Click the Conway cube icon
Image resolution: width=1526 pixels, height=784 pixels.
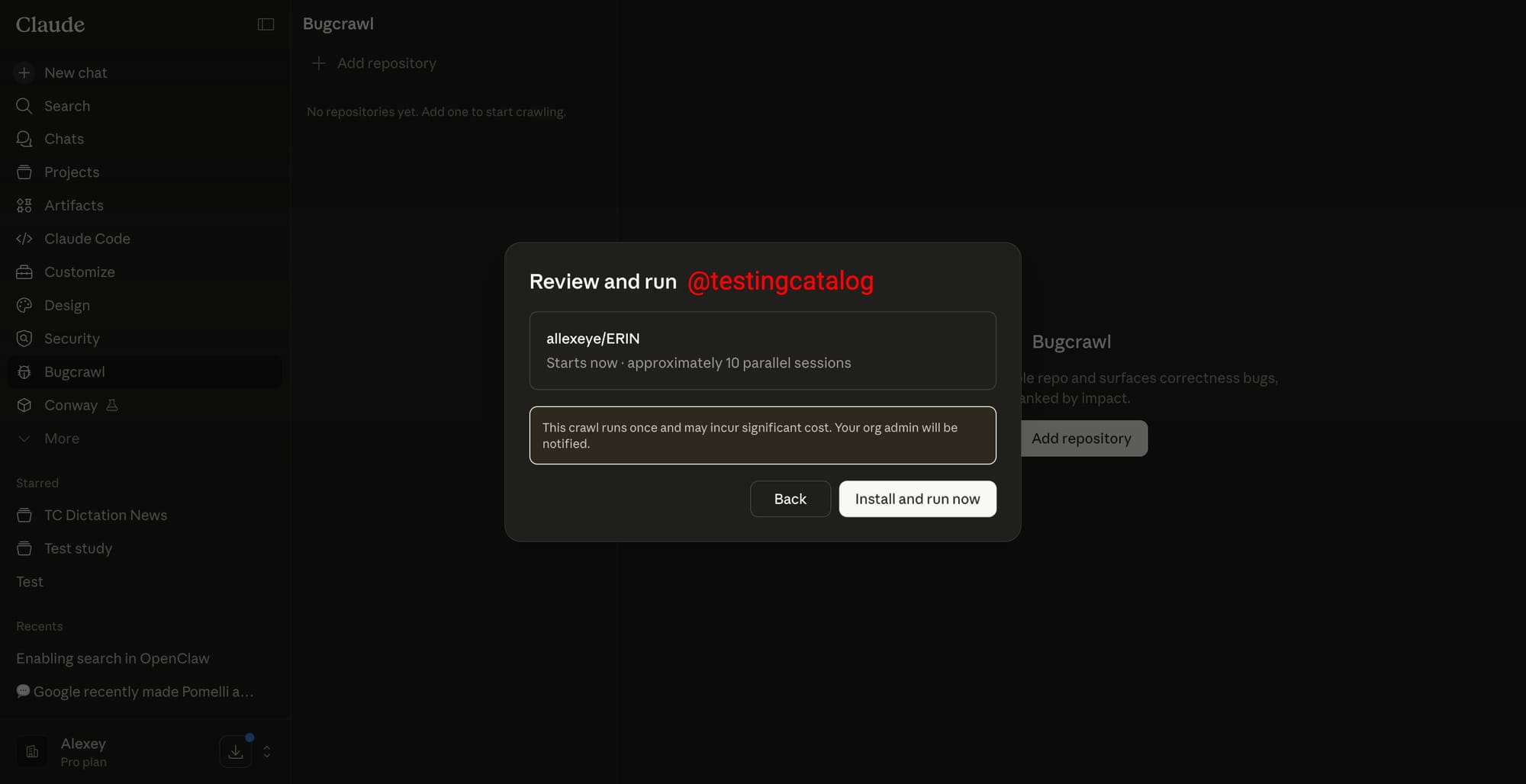point(24,405)
